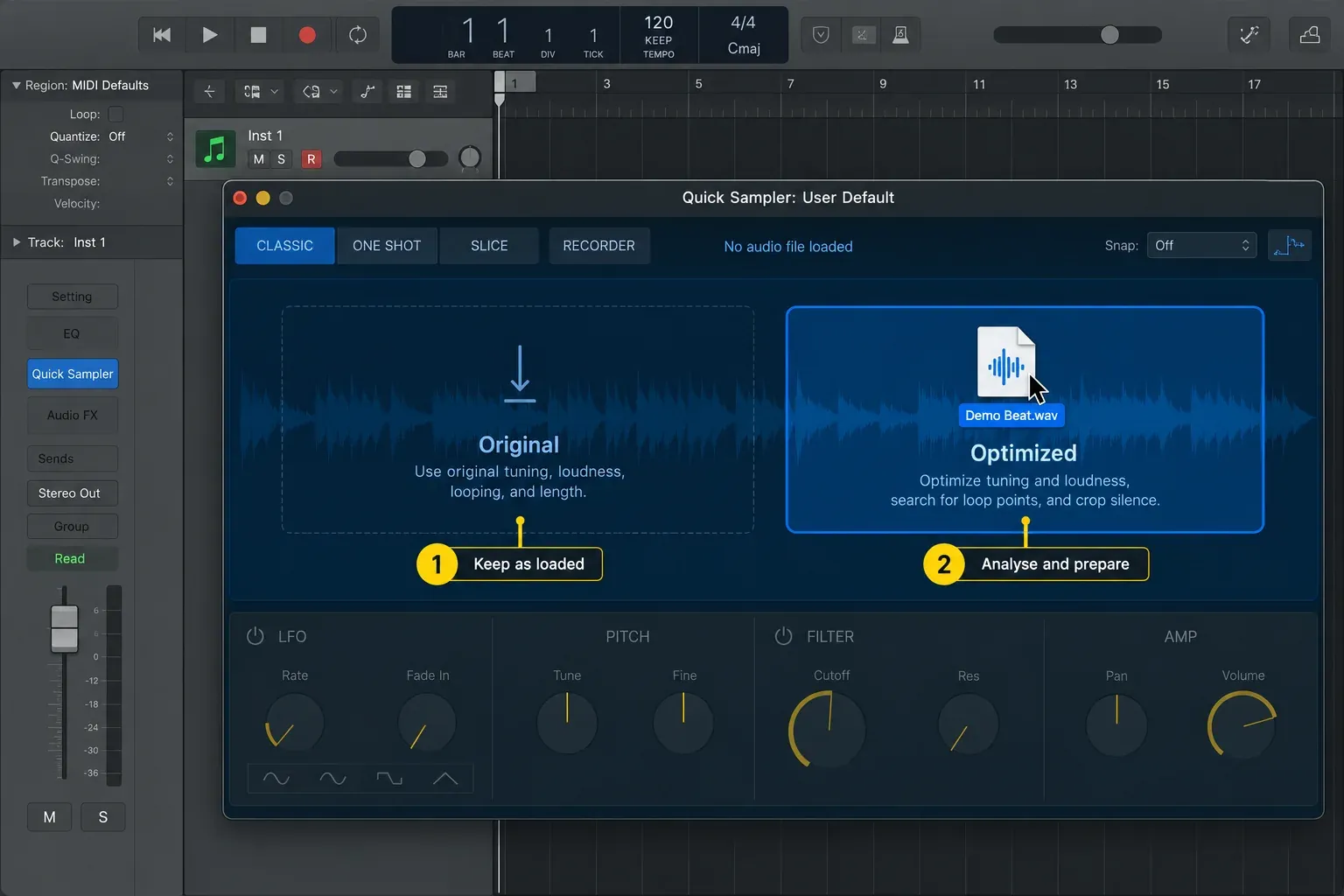Image resolution: width=1344 pixels, height=896 pixels.
Task: Click the second-to-last icon in the top bar
Action: pyautogui.click(x=1249, y=35)
